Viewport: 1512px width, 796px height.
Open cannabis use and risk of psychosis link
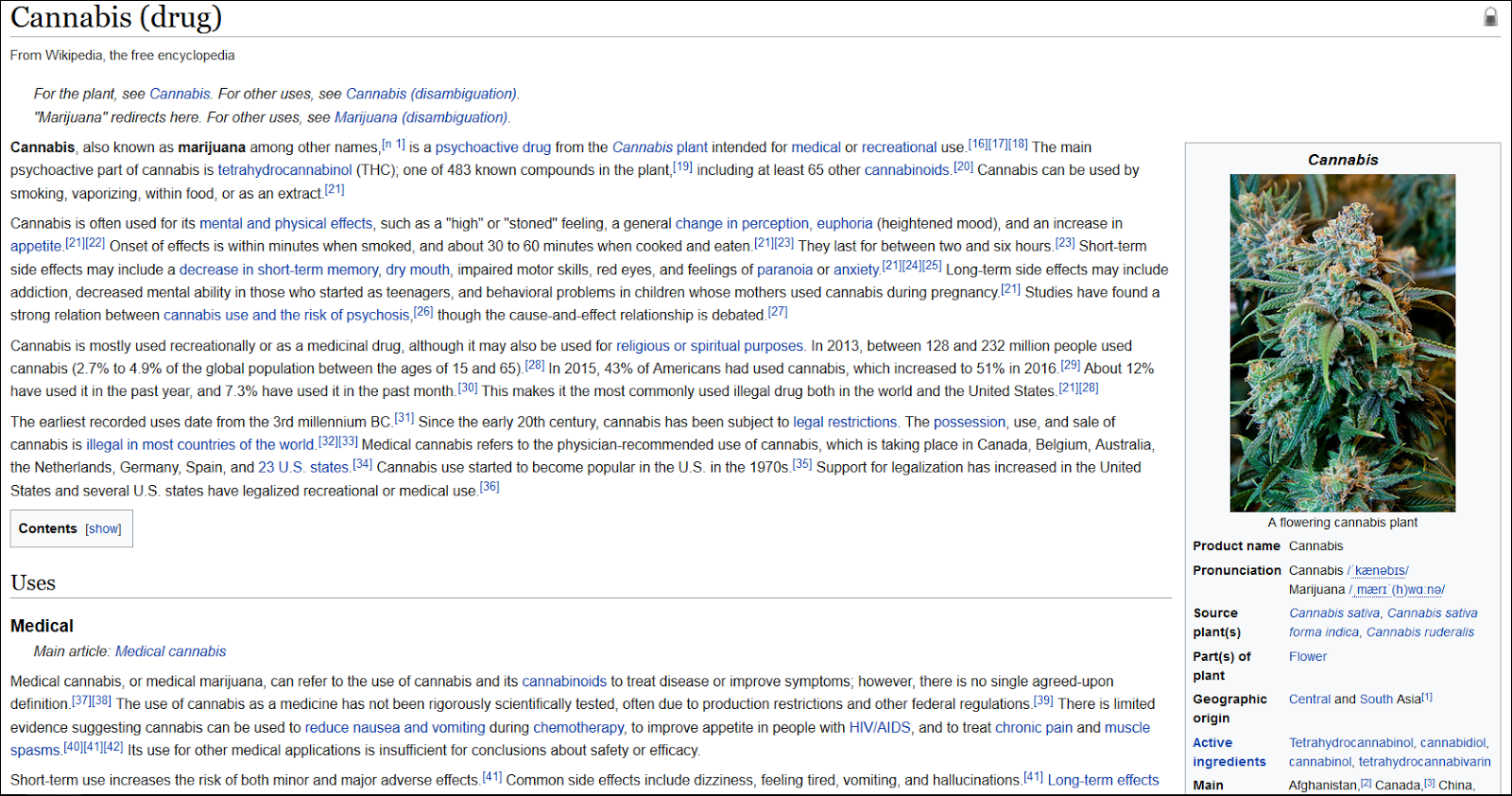(286, 316)
